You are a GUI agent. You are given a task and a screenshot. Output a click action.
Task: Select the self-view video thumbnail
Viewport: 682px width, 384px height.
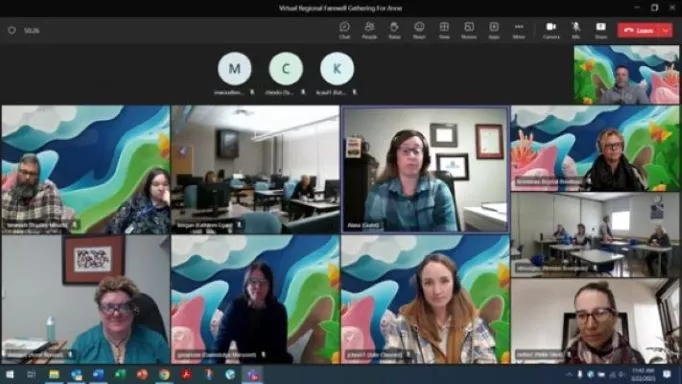click(626, 75)
